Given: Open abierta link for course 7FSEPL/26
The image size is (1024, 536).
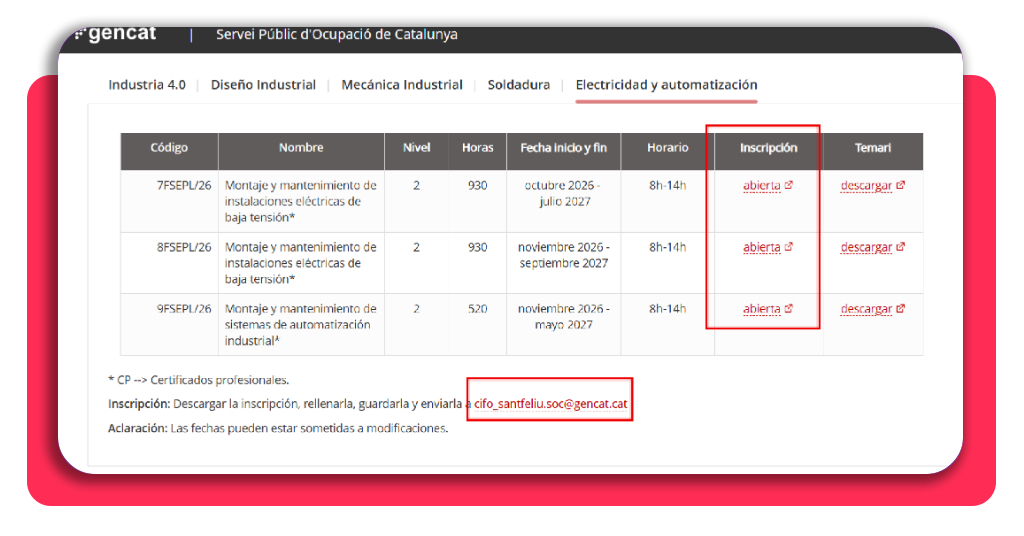Looking at the screenshot, I should click(x=761, y=185).
